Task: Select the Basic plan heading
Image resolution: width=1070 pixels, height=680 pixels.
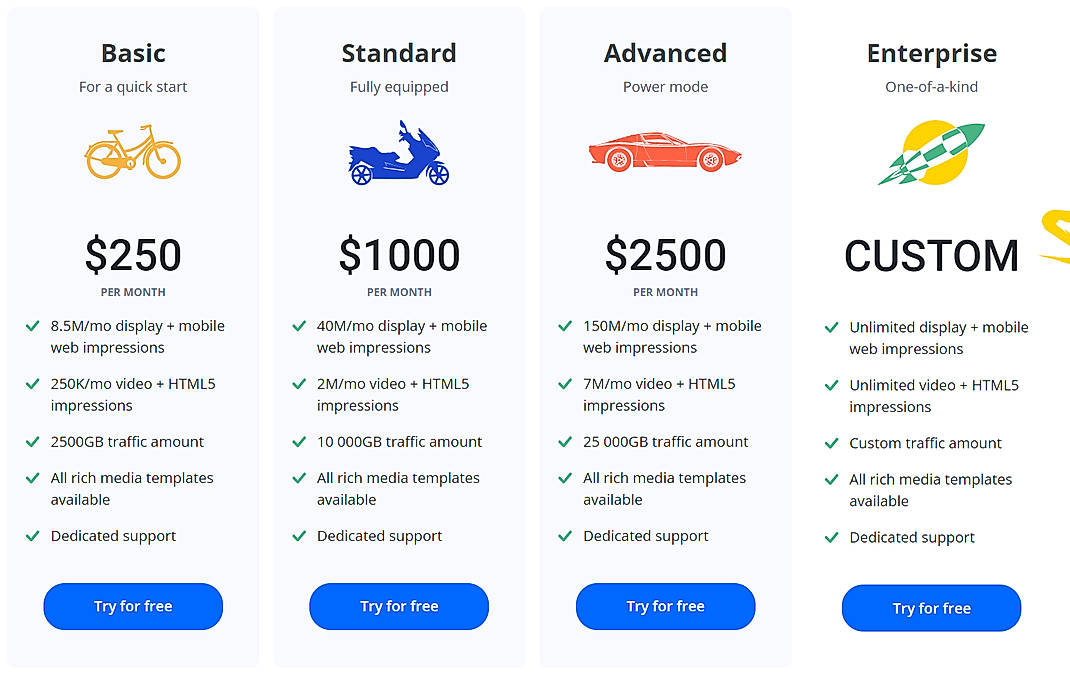Action: 133,53
